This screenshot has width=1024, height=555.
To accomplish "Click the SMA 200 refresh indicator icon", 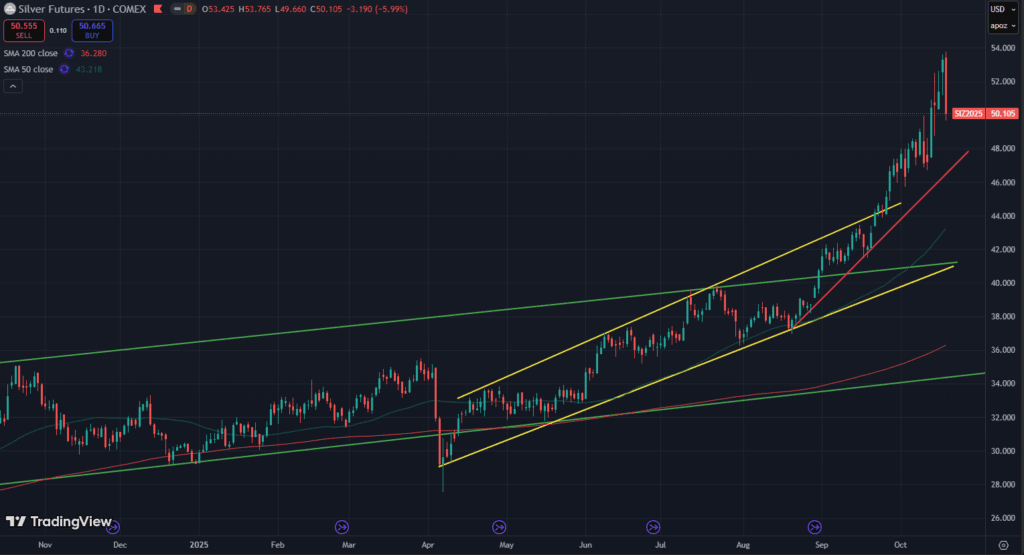I will pos(69,52).
